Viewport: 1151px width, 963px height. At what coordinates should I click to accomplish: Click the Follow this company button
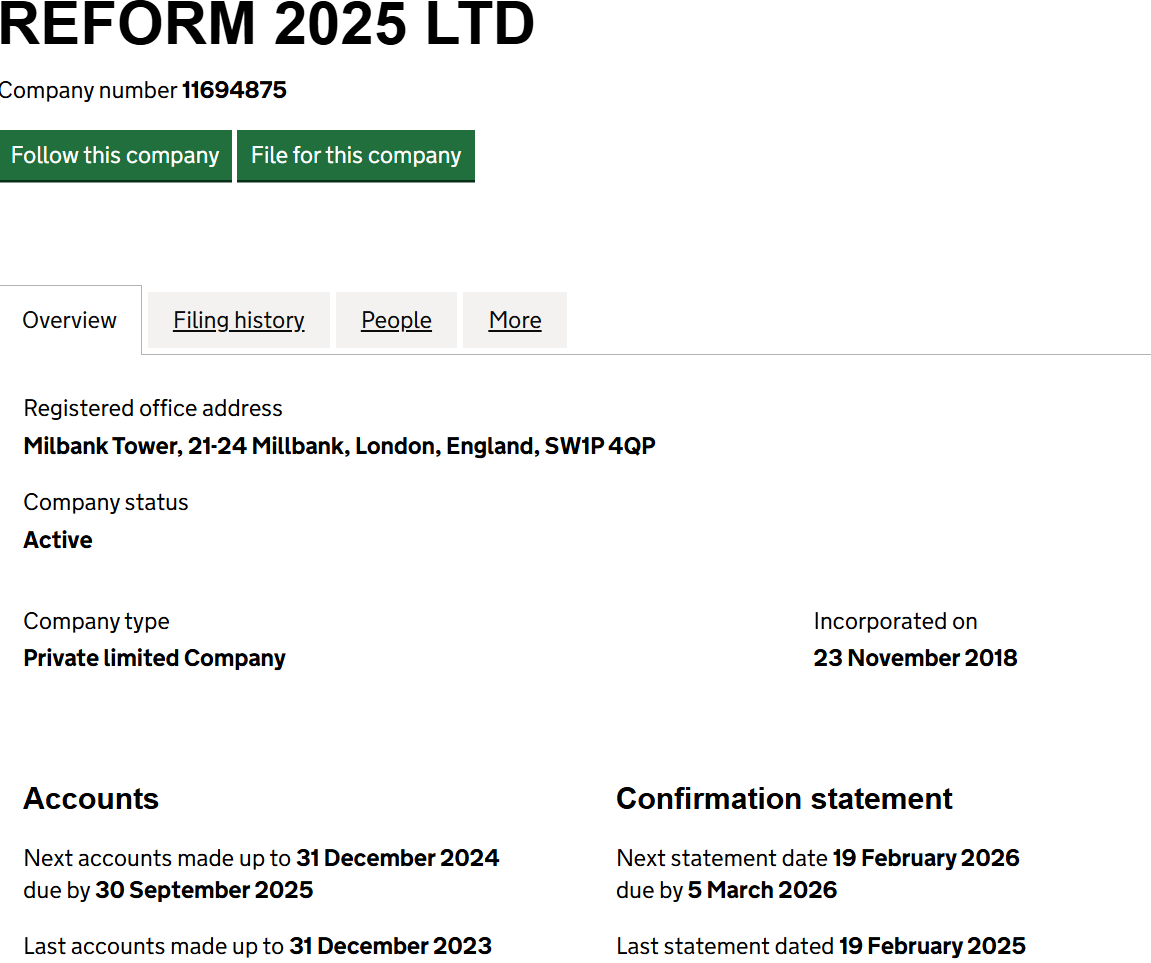[115, 156]
